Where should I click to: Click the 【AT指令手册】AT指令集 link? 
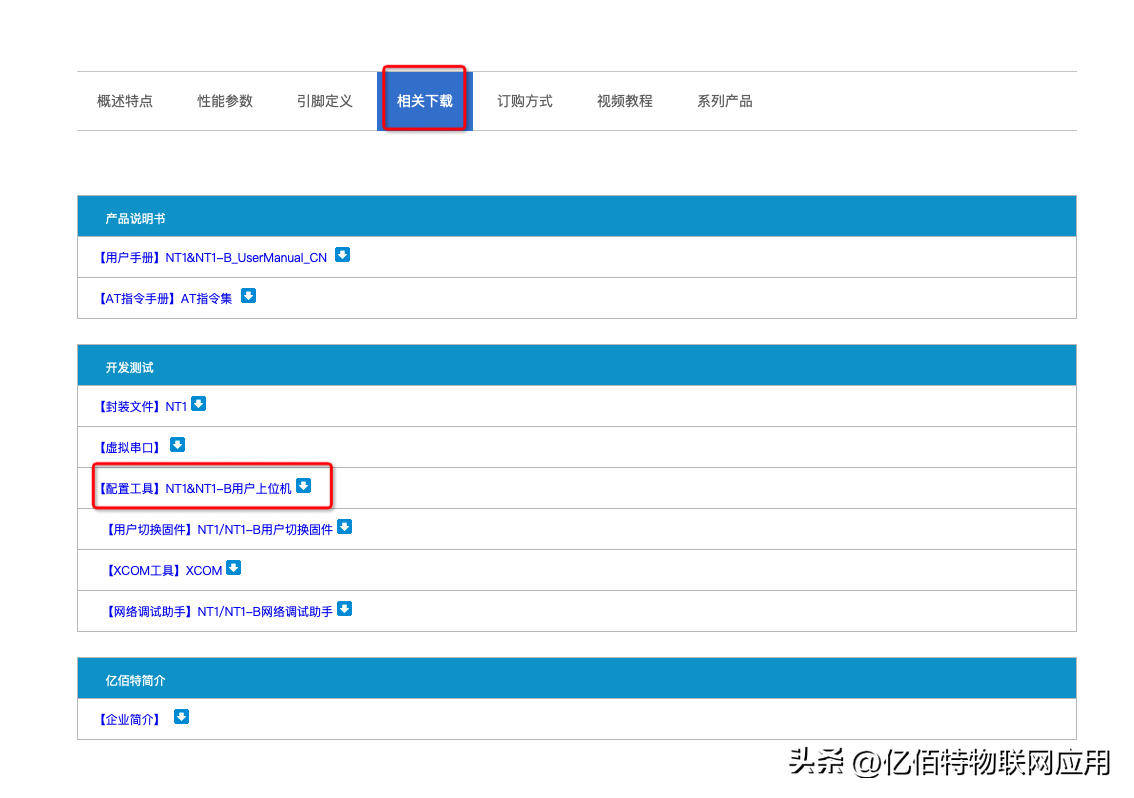165,299
